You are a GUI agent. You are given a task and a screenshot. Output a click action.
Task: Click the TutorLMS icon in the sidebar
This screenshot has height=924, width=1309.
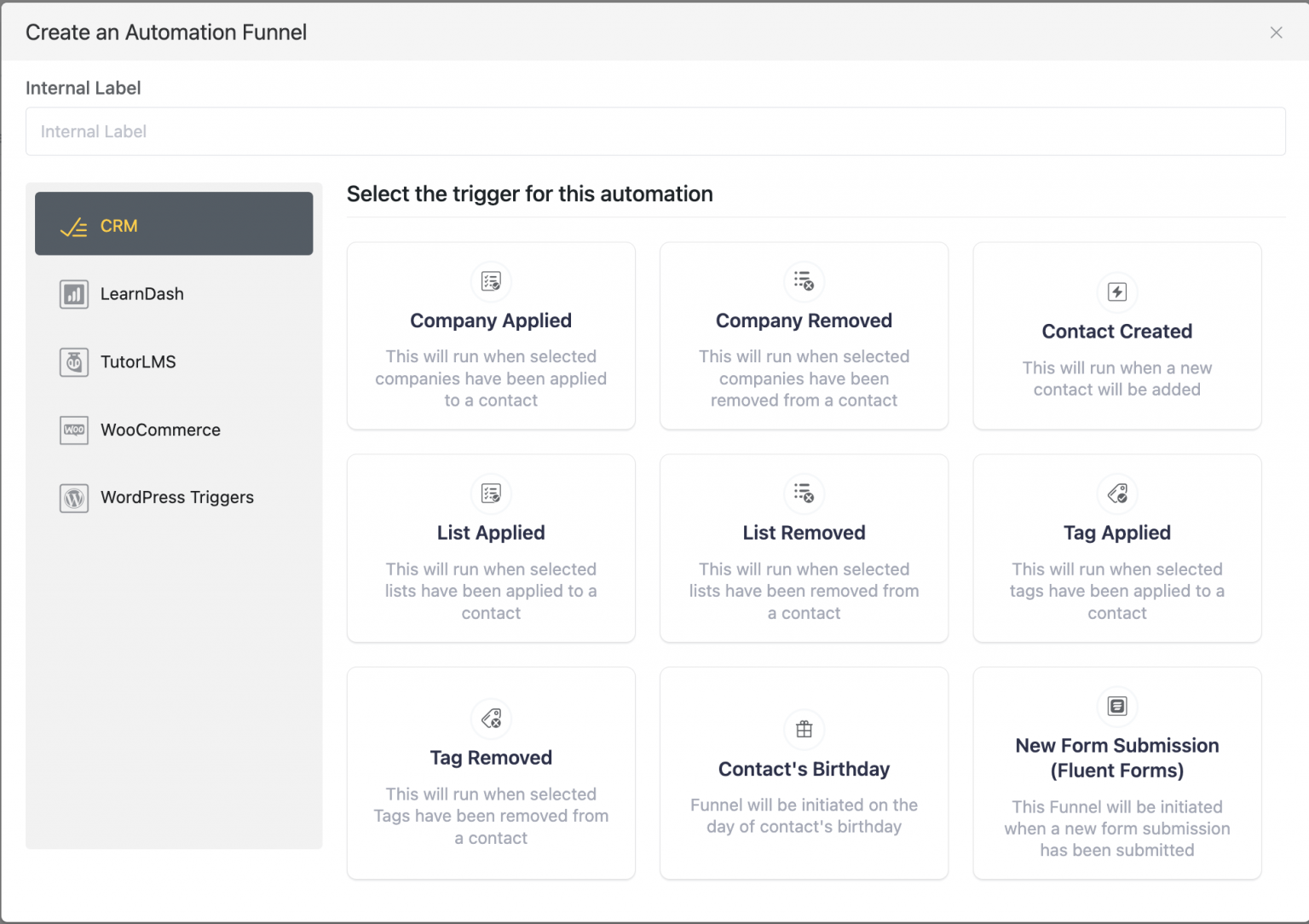click(x=73, y=362)
